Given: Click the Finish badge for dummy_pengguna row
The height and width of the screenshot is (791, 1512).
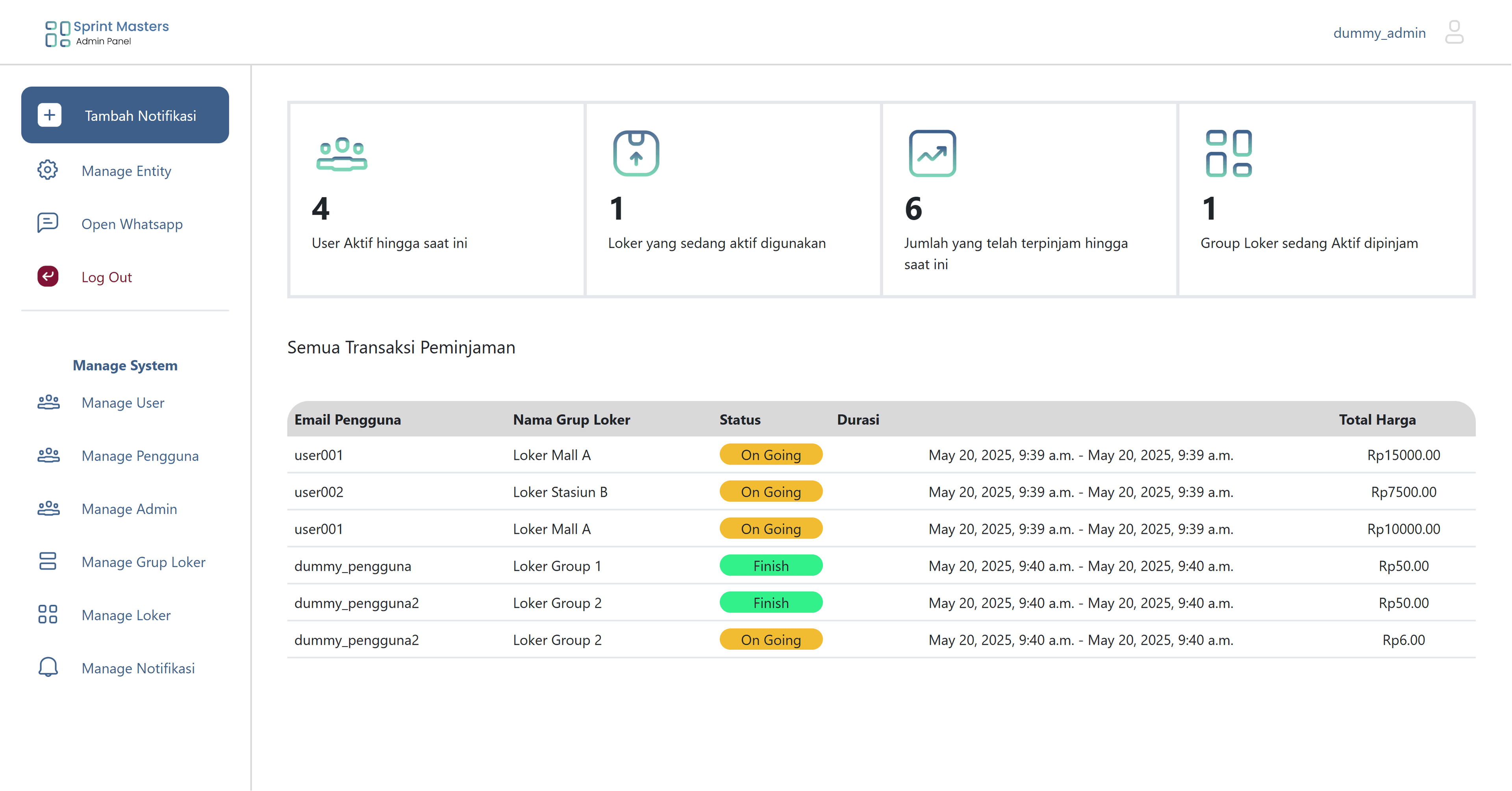Looking at the screenshot, I should [x=770, y=566].
